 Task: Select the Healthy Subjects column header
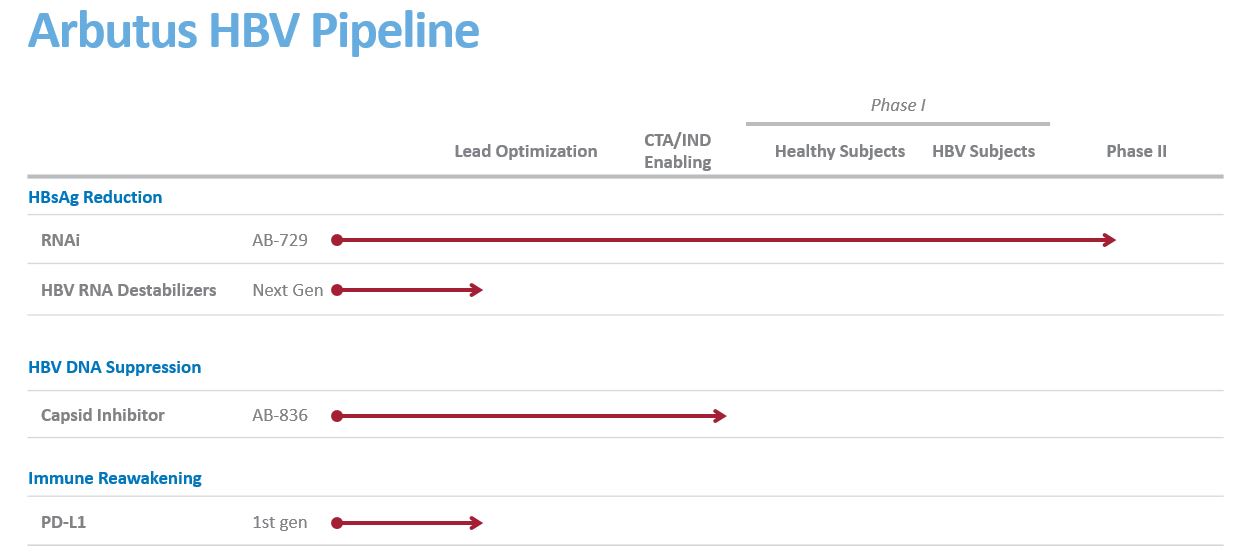pyautogui.click(x=839, y=151)
